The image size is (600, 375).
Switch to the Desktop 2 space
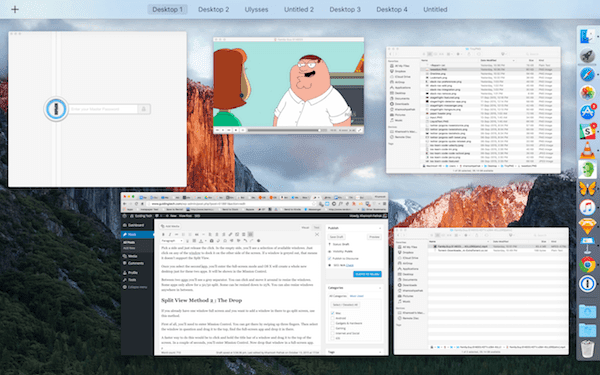(214, 10)
